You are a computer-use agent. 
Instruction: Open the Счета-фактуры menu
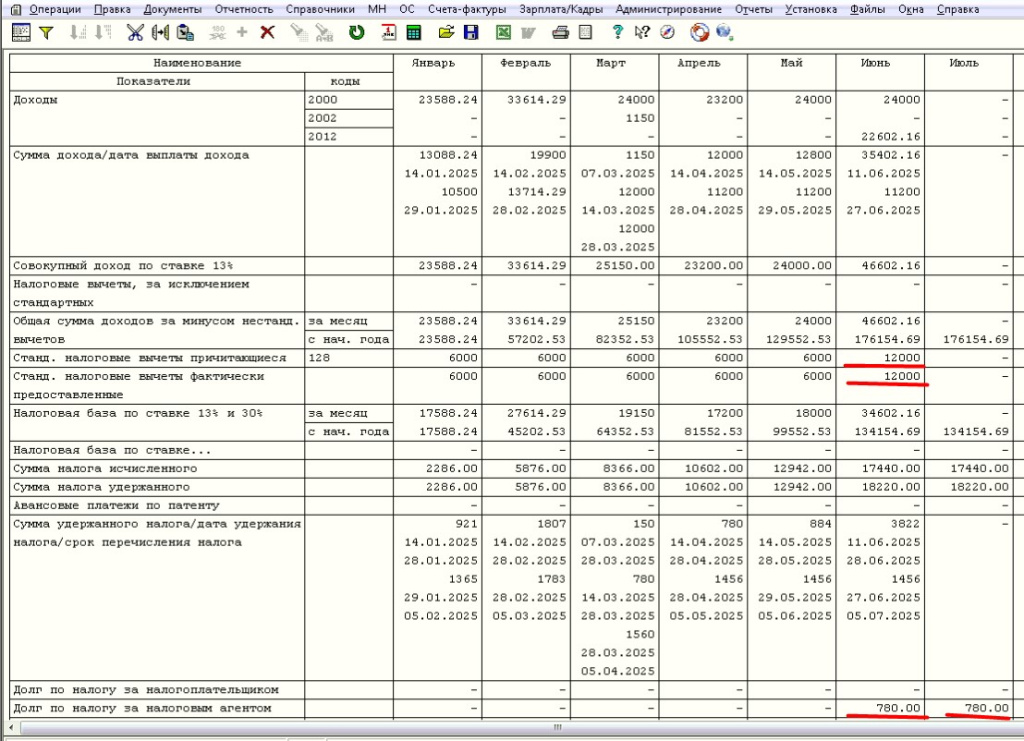pos(467,9)
